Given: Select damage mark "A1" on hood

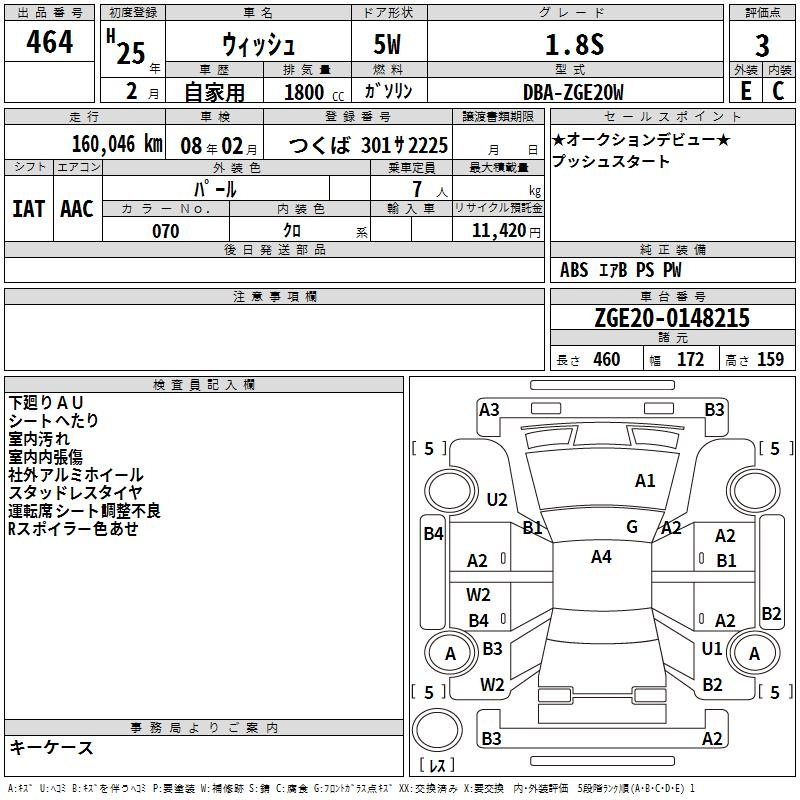Looking at the screenshot, I should point(645,481).
